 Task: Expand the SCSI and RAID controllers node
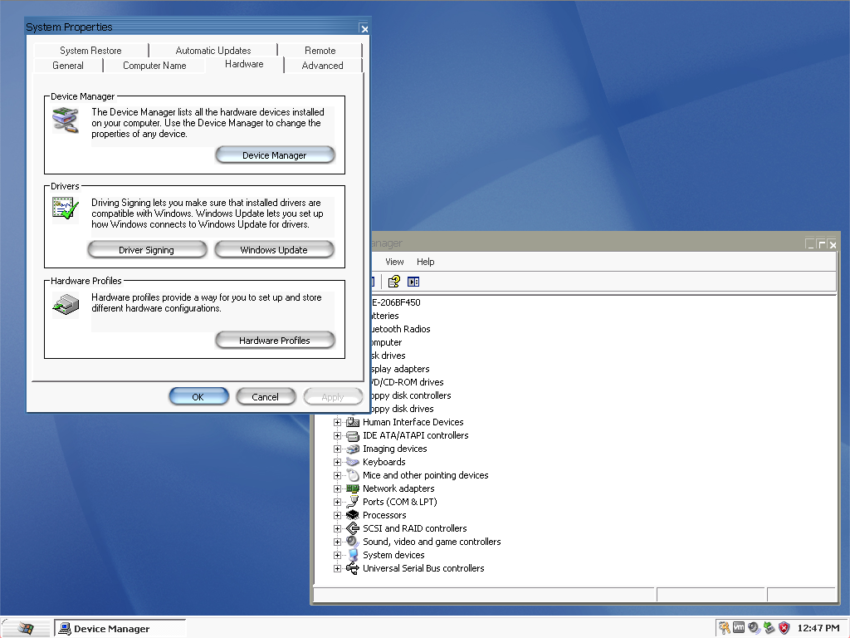click(337, 529)
